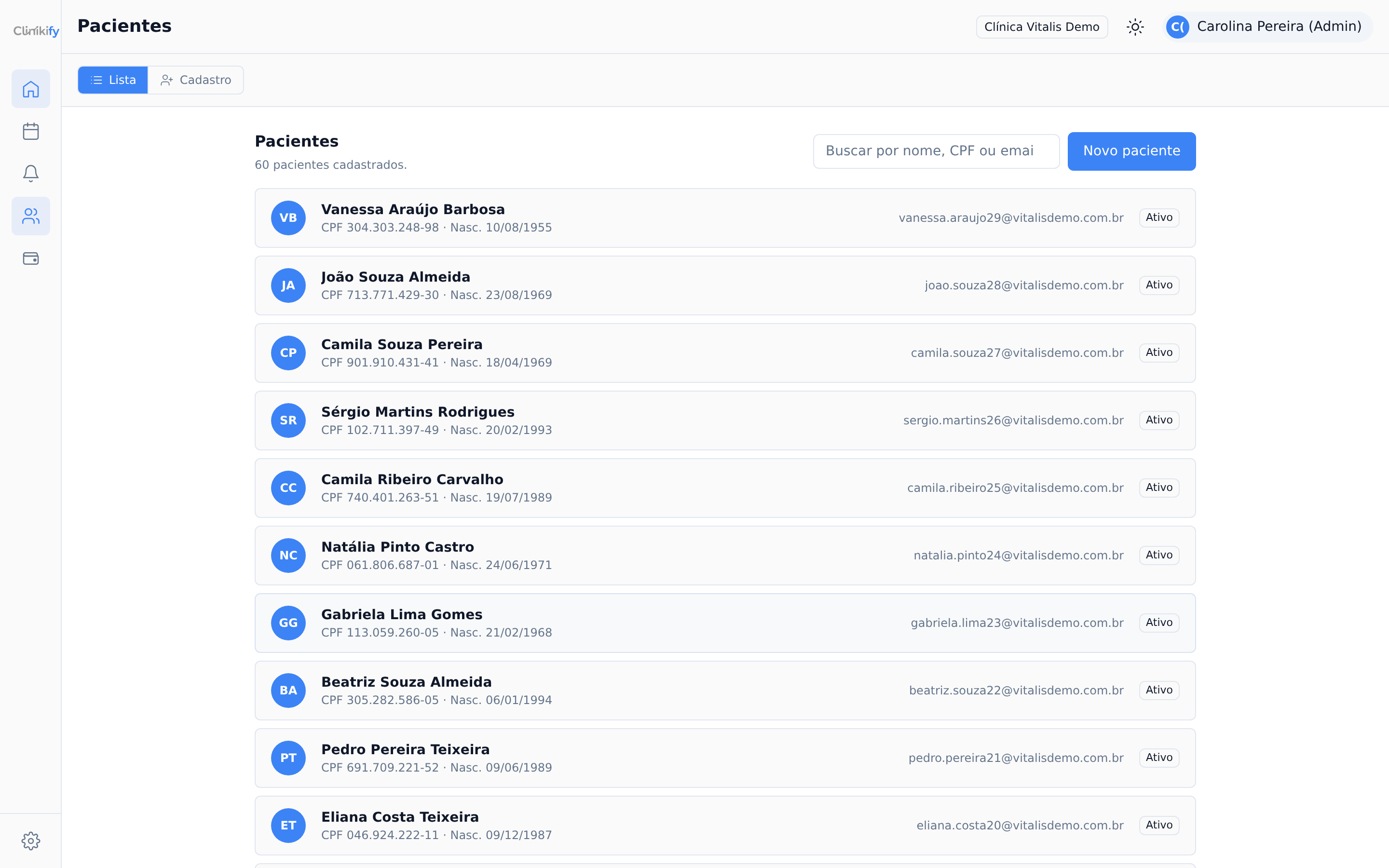Open patient Beatriz Souza Almeida
Viewport: 1389px width, 868px height.
[x=725, y=691]
